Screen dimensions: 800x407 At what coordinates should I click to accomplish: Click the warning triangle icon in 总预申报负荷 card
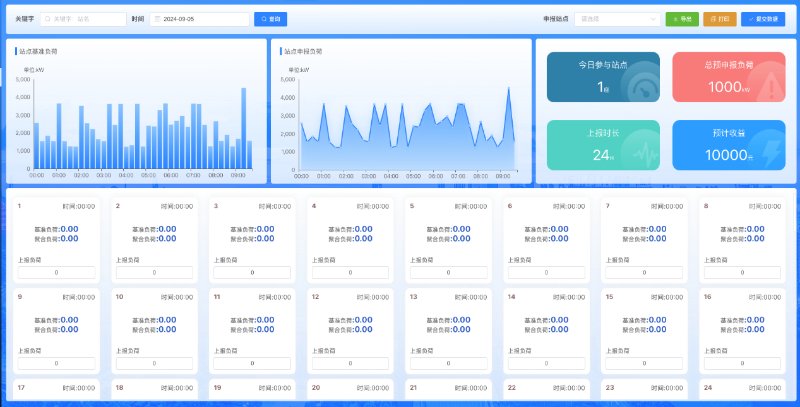pos(765,86)
